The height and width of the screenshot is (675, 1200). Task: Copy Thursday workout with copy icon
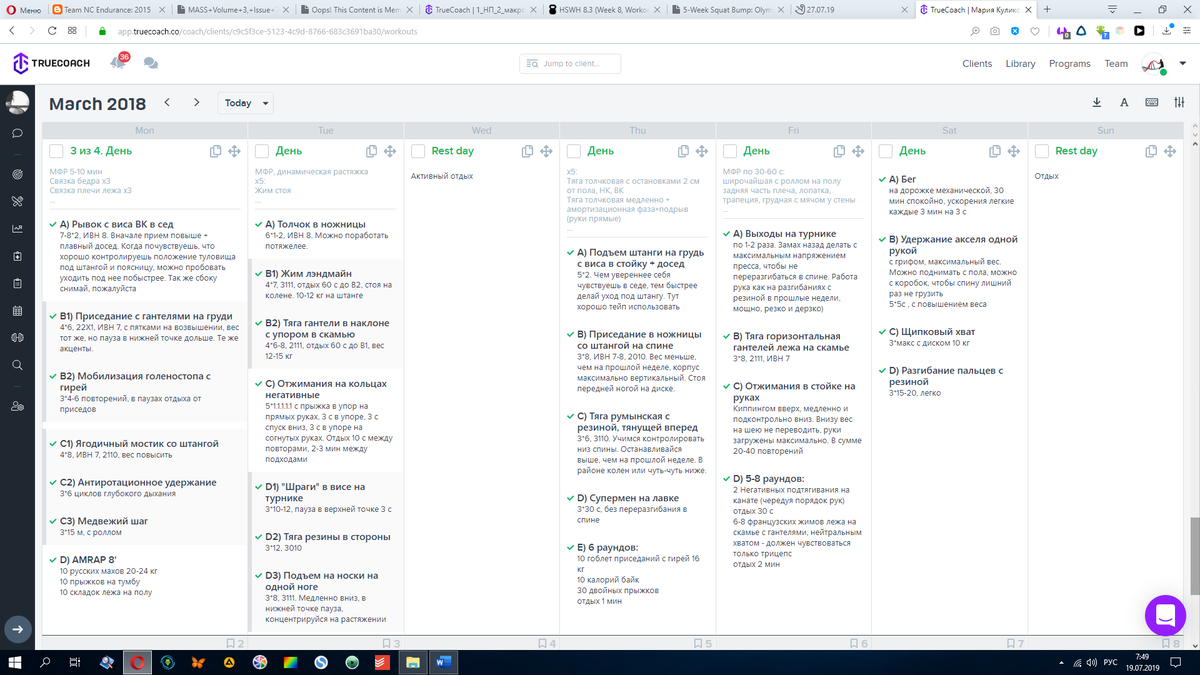[x=685, y=151]
